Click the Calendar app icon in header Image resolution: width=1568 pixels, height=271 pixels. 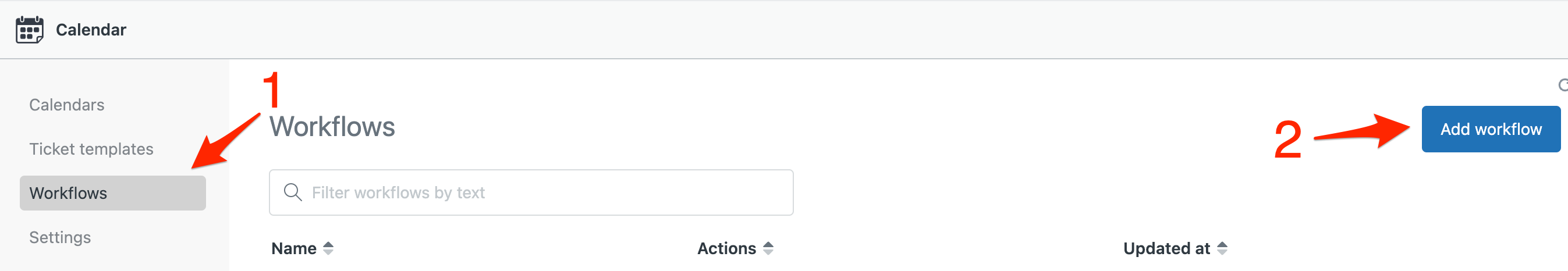coord(29,30)
